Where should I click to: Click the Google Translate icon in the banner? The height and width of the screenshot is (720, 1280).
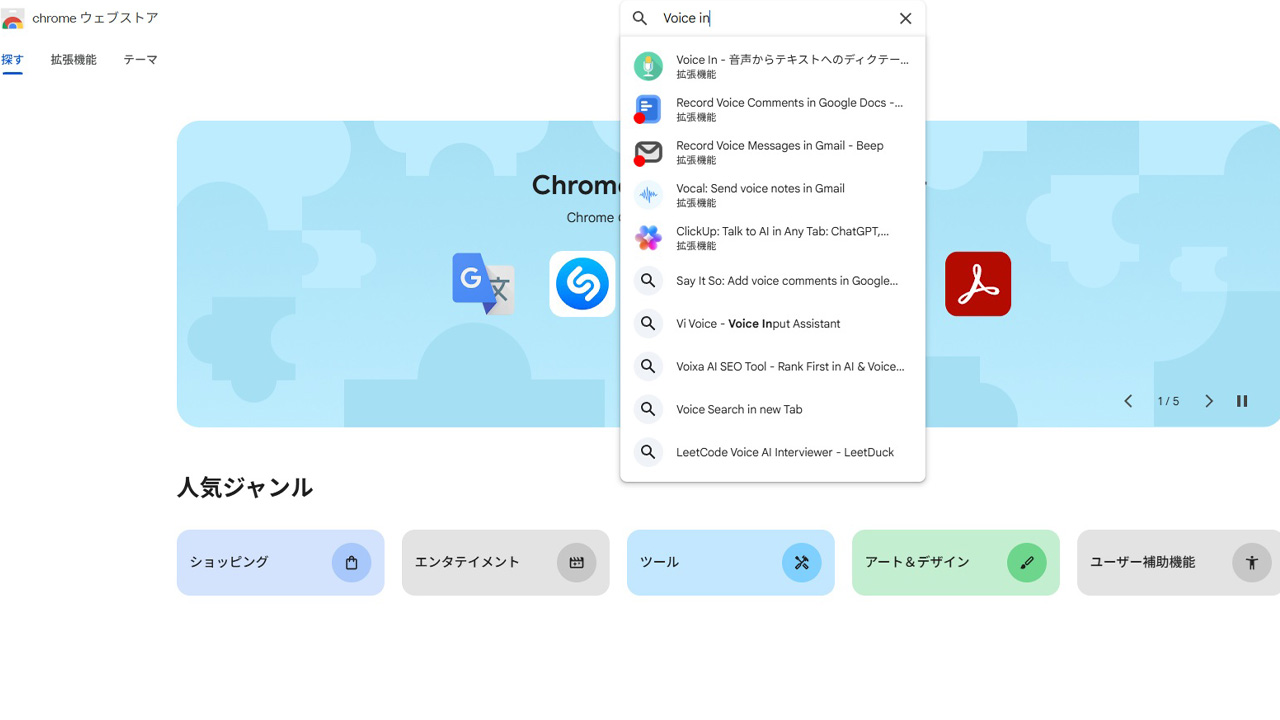tap(484, 284)
